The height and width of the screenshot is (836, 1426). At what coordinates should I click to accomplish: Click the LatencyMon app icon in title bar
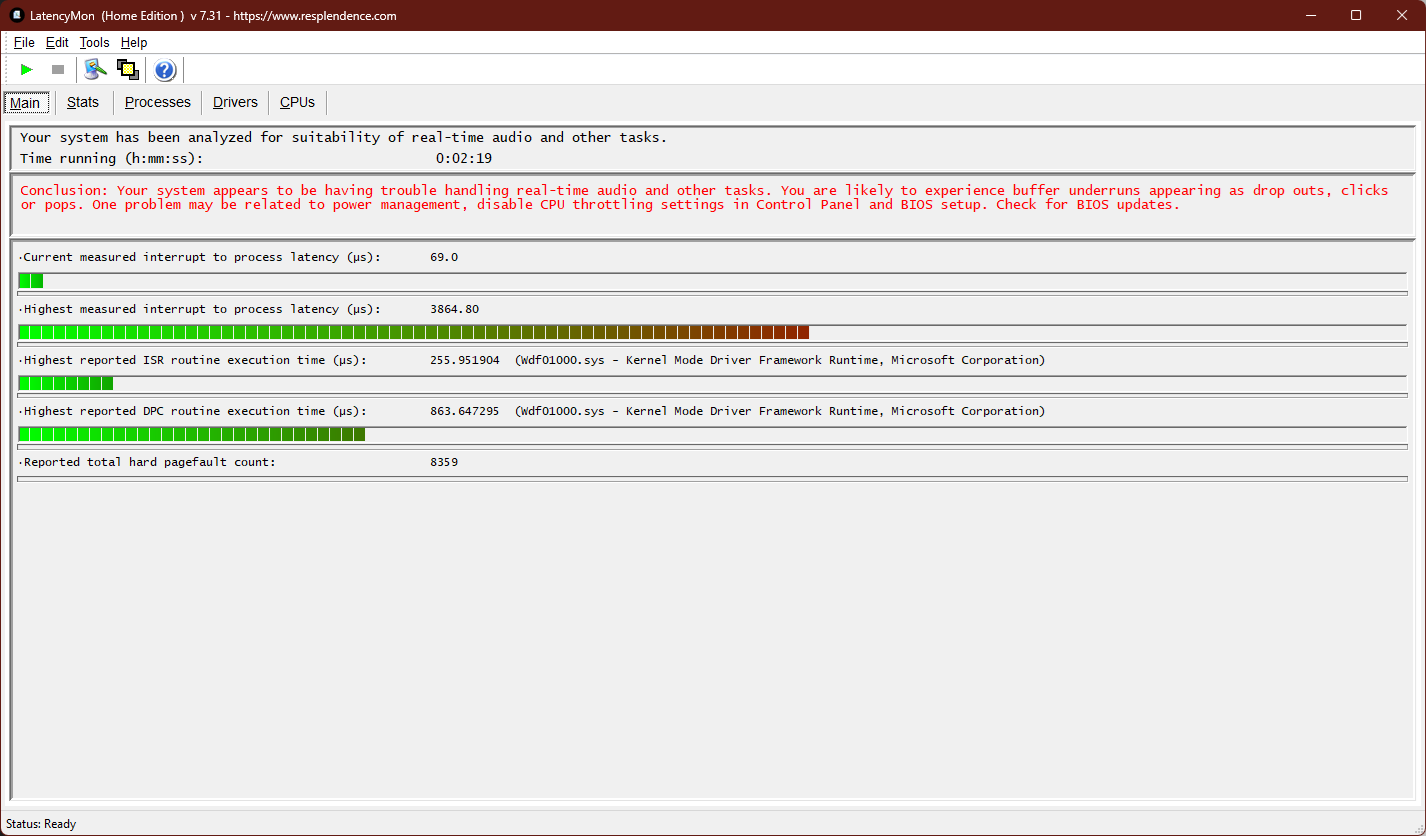(16, 15)
